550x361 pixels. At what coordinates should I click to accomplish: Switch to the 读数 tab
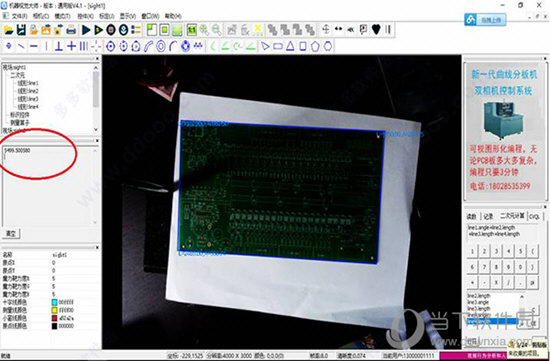471,216
